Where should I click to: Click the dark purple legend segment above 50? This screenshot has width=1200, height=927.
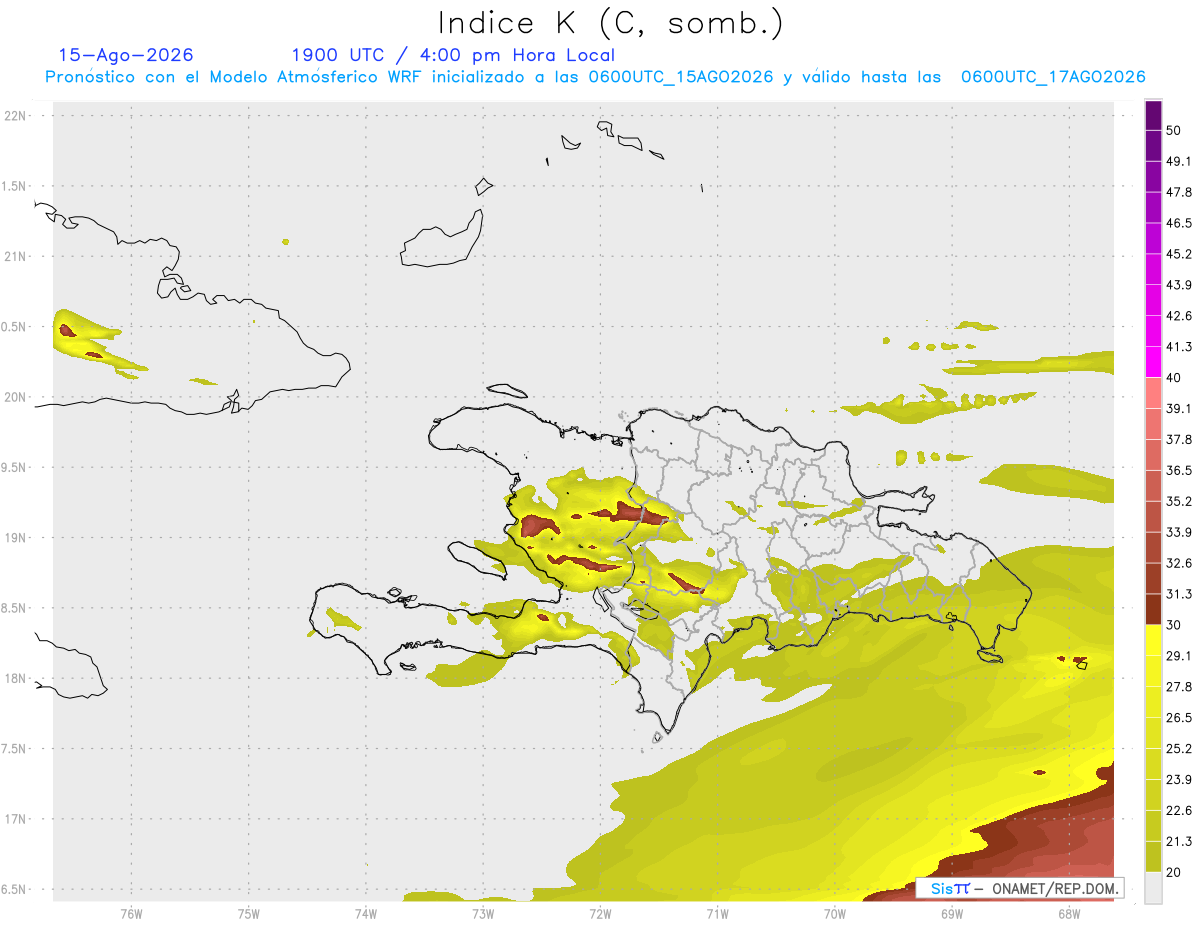tap(1153, 115)
